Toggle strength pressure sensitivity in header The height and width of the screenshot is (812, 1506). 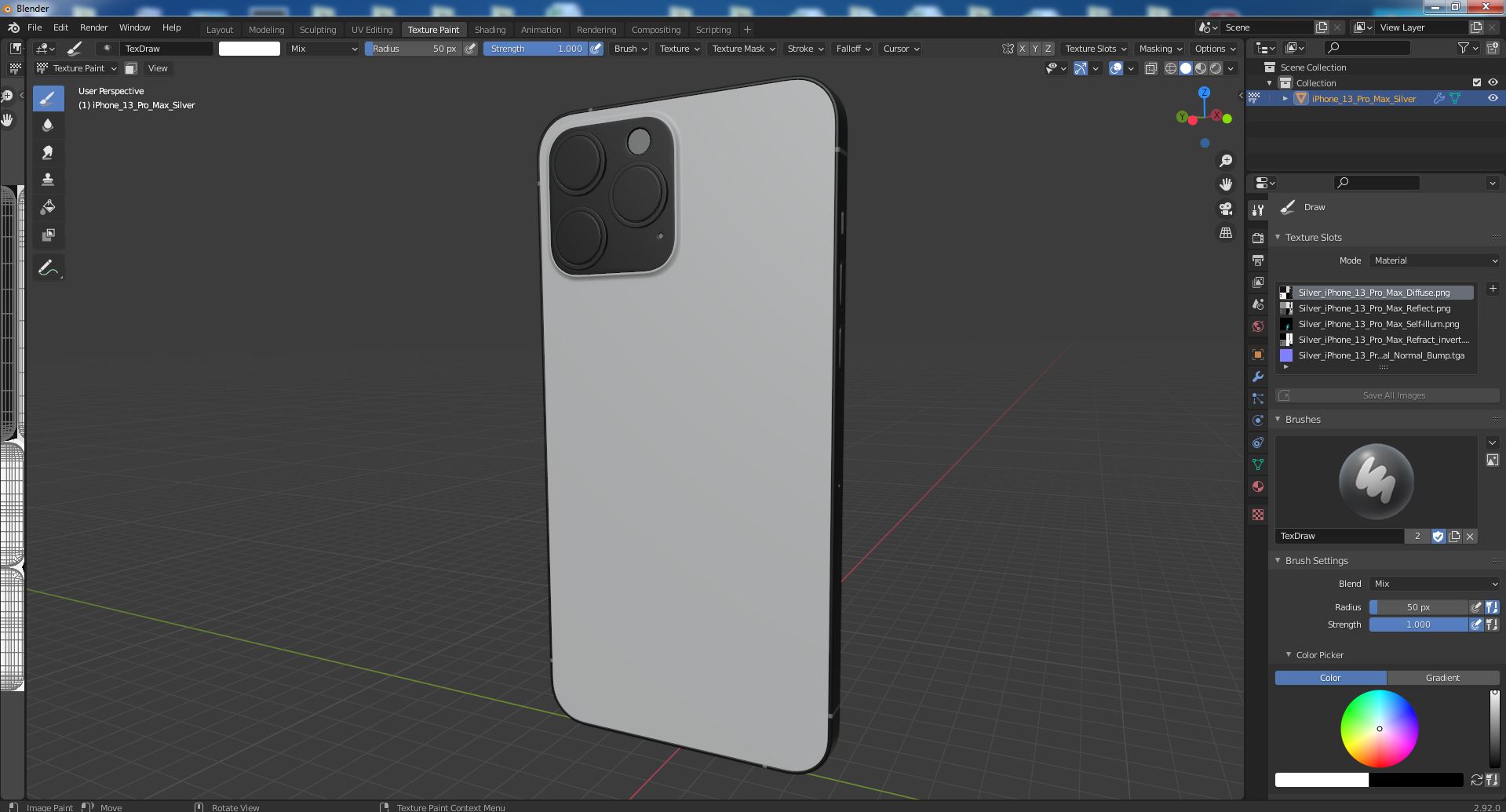596,49
